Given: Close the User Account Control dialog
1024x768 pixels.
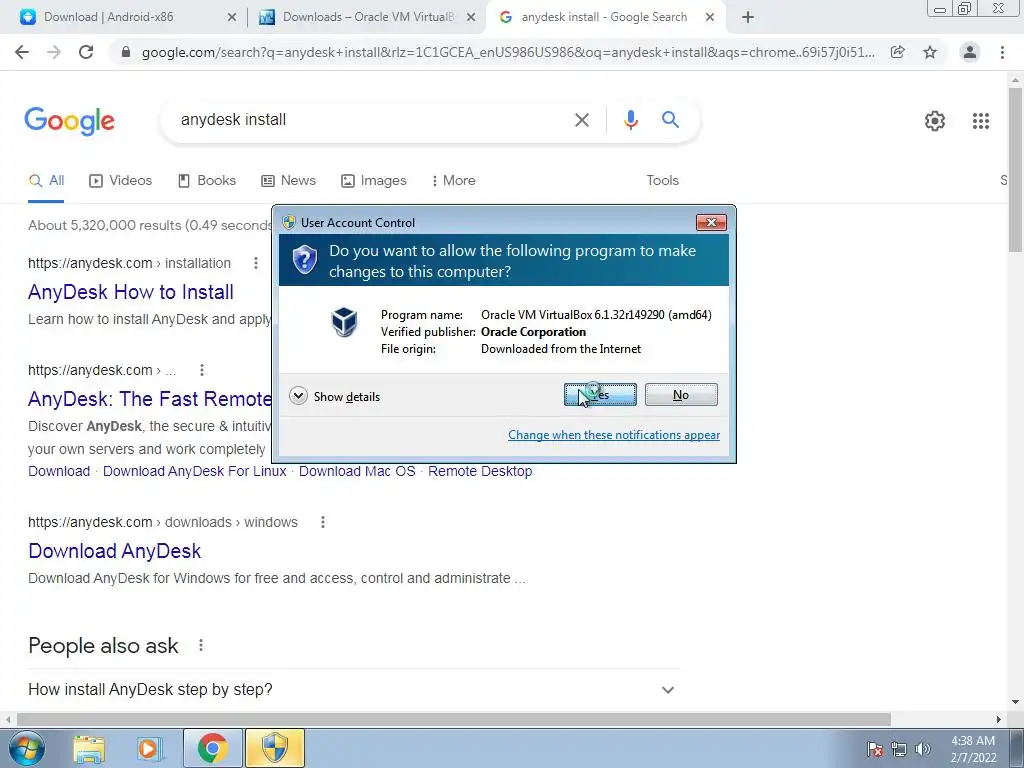Looking at the screenshot, I should point(711,223).
